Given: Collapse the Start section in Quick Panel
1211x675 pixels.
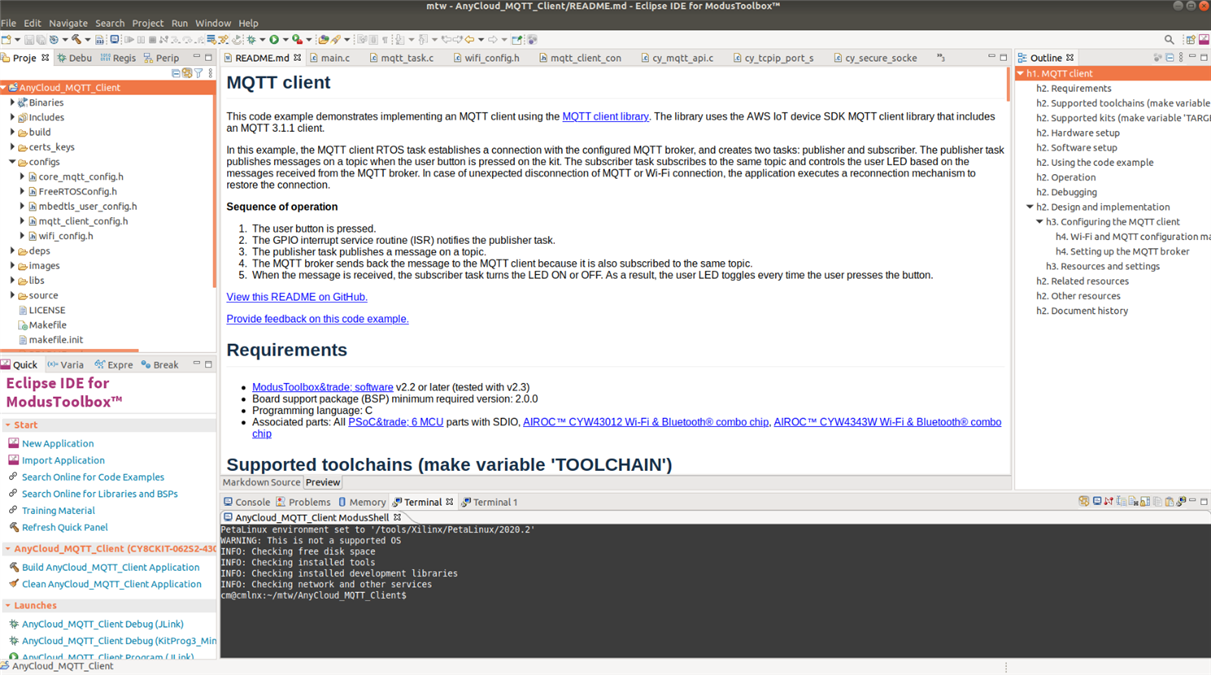Looking at the screenshot, I should (x=8, y=425).
